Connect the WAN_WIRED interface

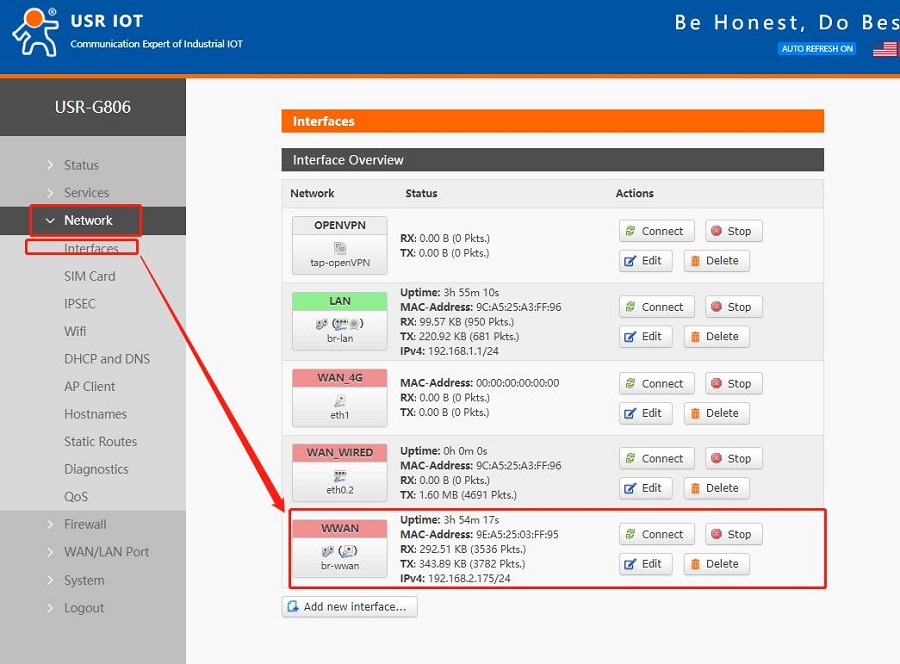pos(657,459)
